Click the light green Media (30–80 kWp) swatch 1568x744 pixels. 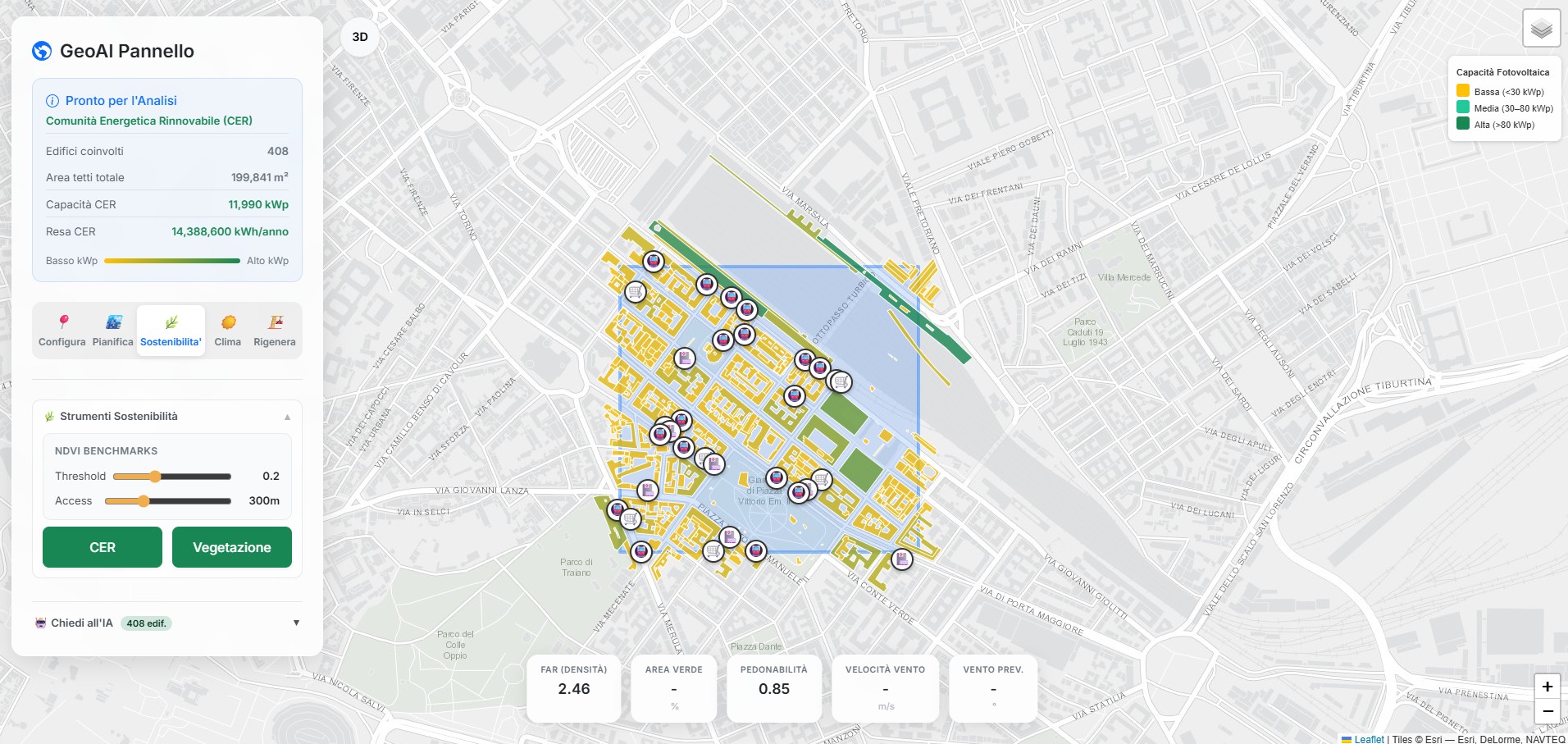pos(1463,107)
